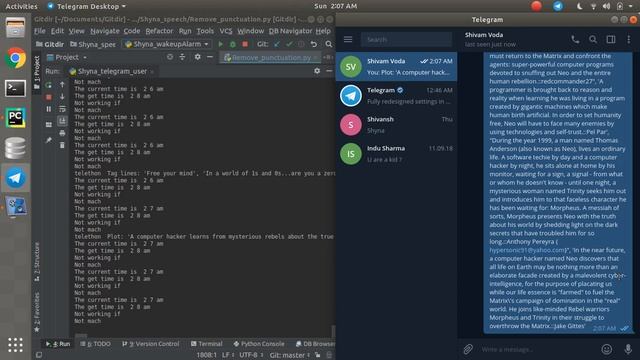Open the Shyna_wakeupAlarm run configuration dropdown
The image size is (640, 360).
tap(167, 44)
